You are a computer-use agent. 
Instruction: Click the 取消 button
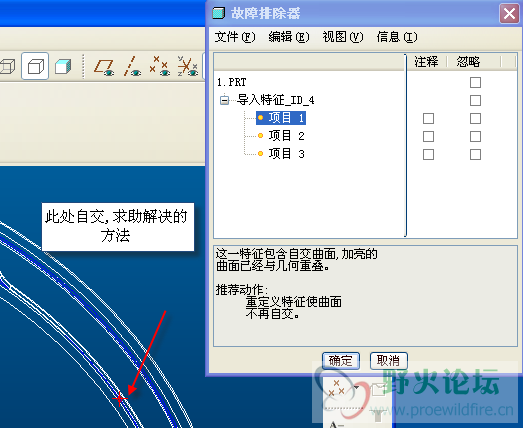pos(389,361)
